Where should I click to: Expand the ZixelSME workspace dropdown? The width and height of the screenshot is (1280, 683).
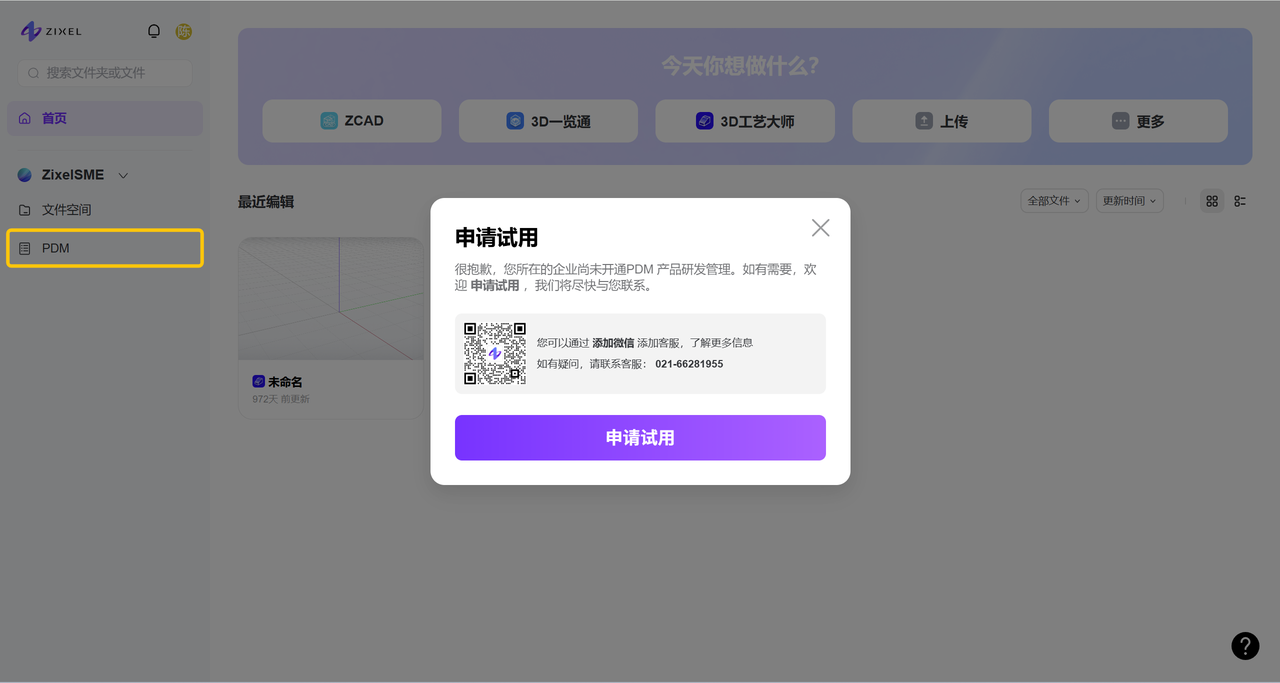click(124, 175)
